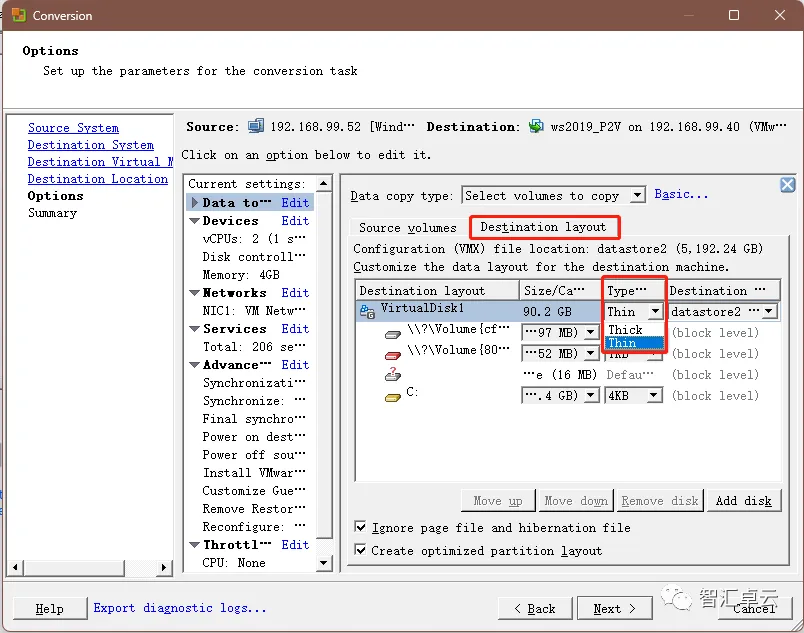Open the 97 MB size dropdown
Image resolution: width=804 pixels, height=633 pixels.
click(591, 332)
